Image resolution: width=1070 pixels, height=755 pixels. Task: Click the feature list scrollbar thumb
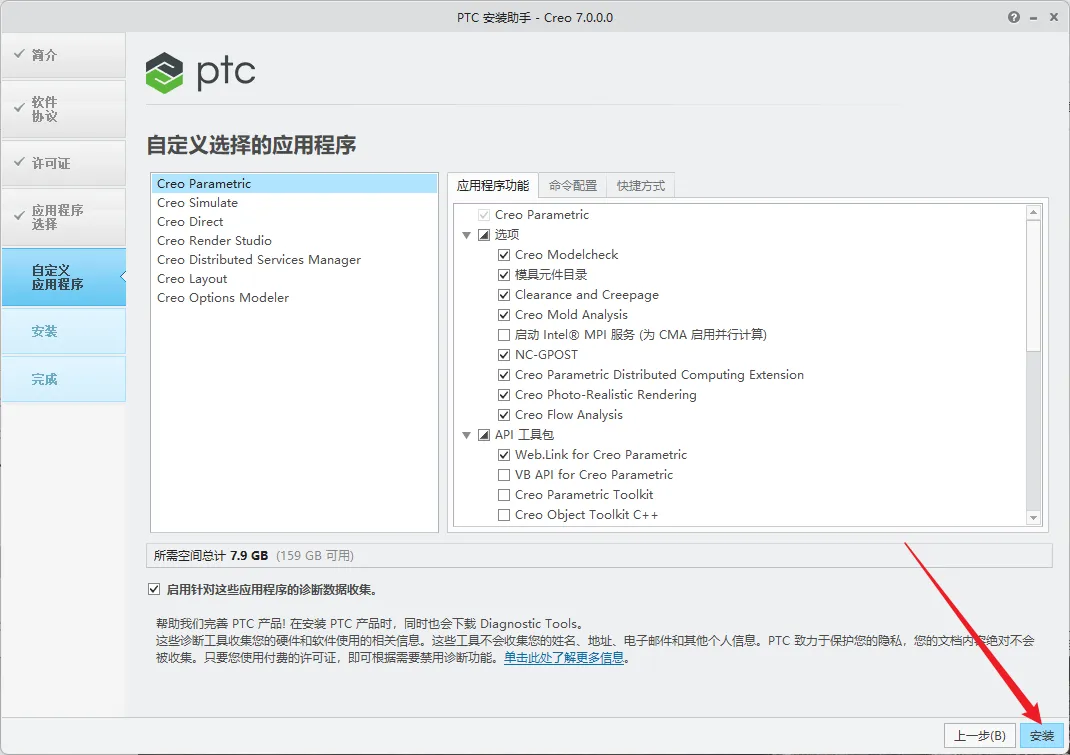pos(1033,285)
